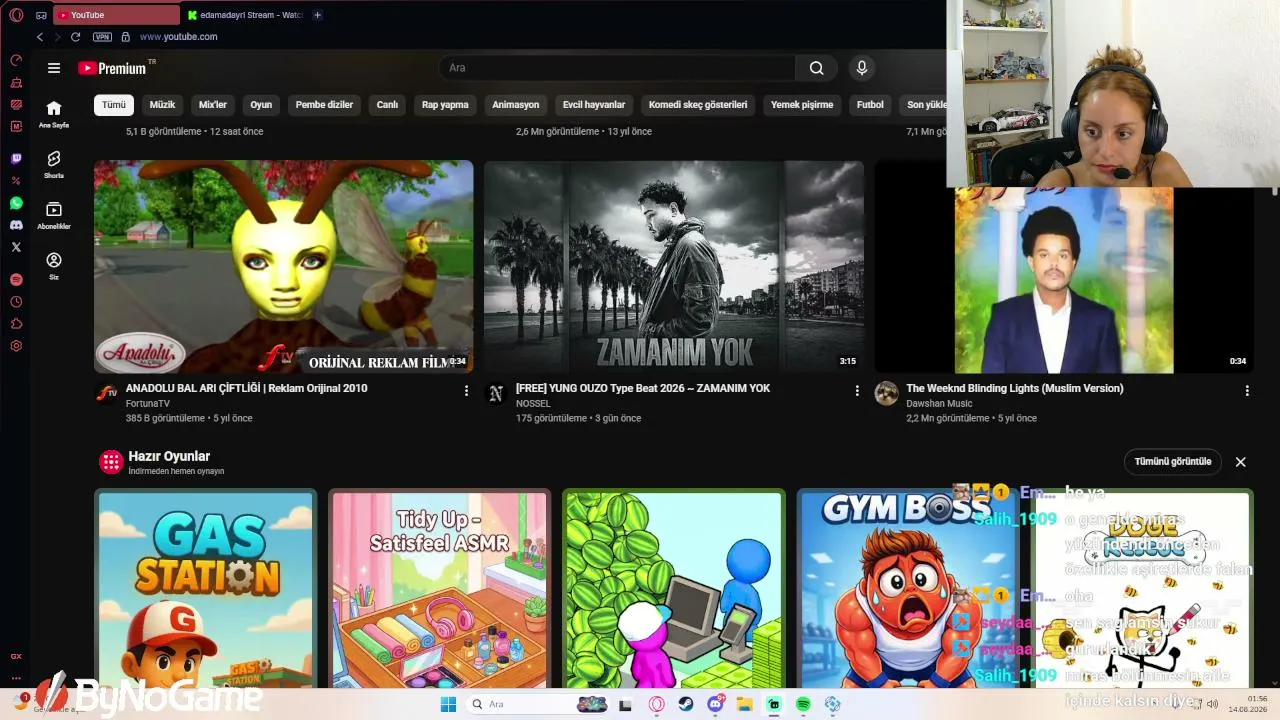Click the magnifier search button
This screenshot has height=720, width=1280.
pos(817,68)
